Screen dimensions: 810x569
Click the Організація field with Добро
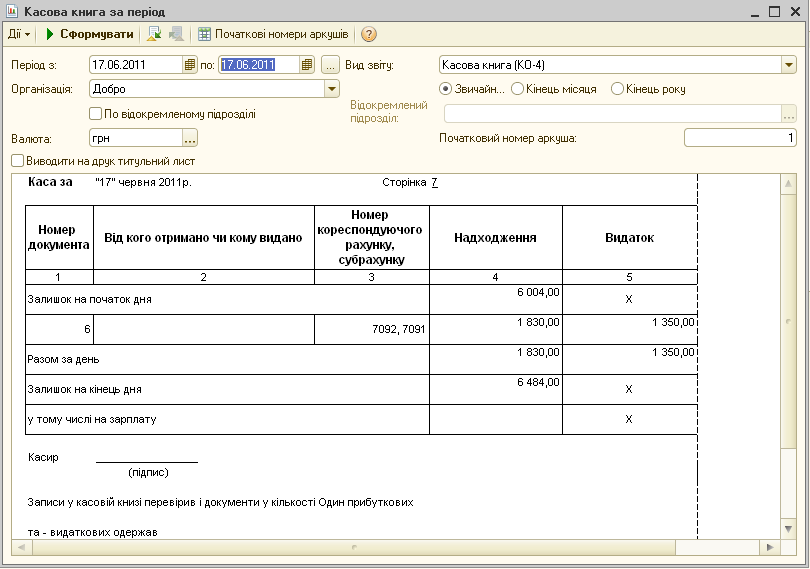[207, 89]
